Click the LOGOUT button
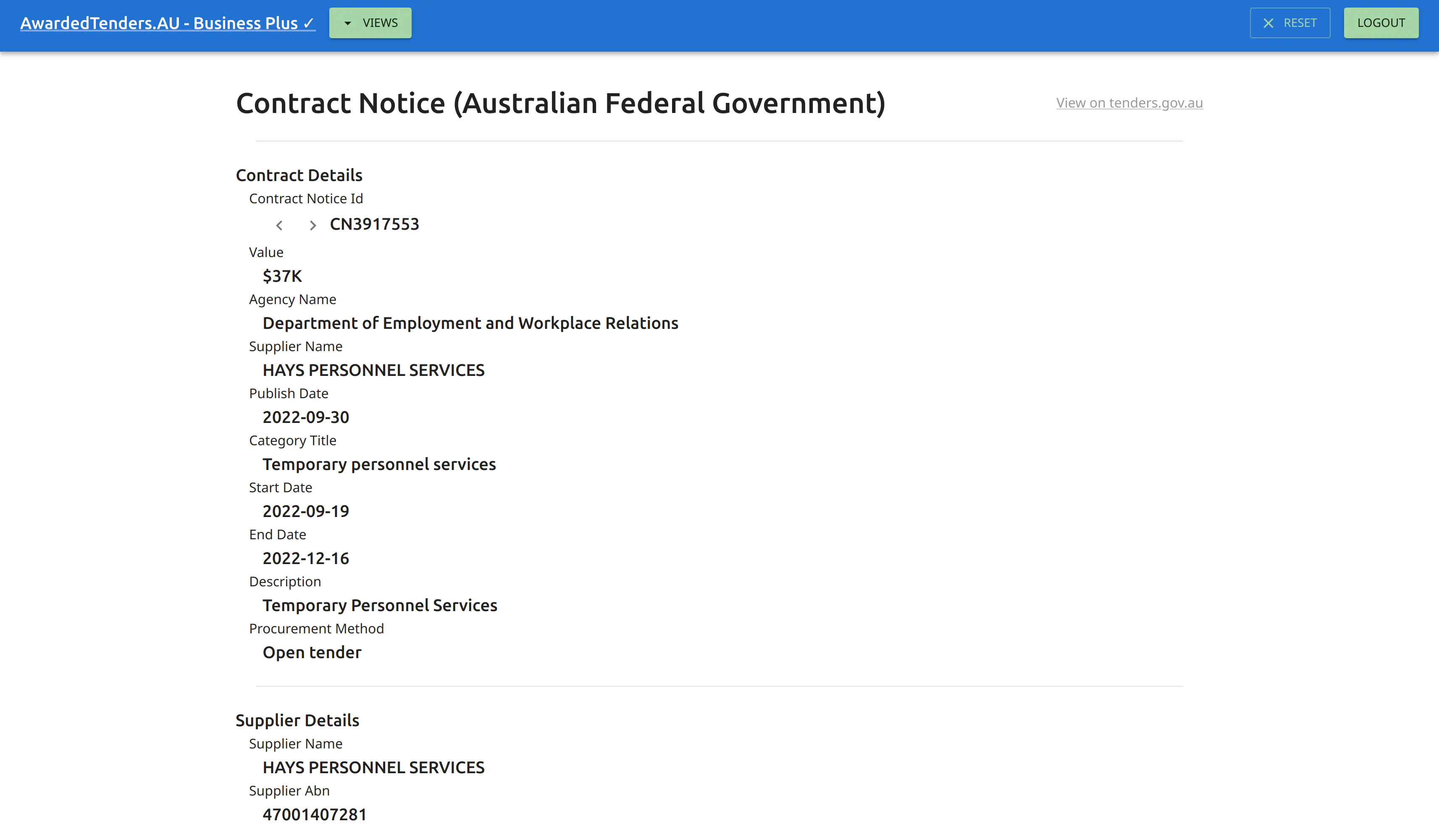The height and width of the screenshot is (840, 1439). (1381, 23)
